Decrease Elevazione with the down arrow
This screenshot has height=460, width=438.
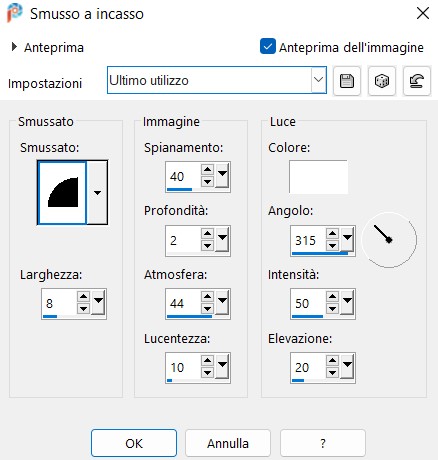tap(332, 374)
